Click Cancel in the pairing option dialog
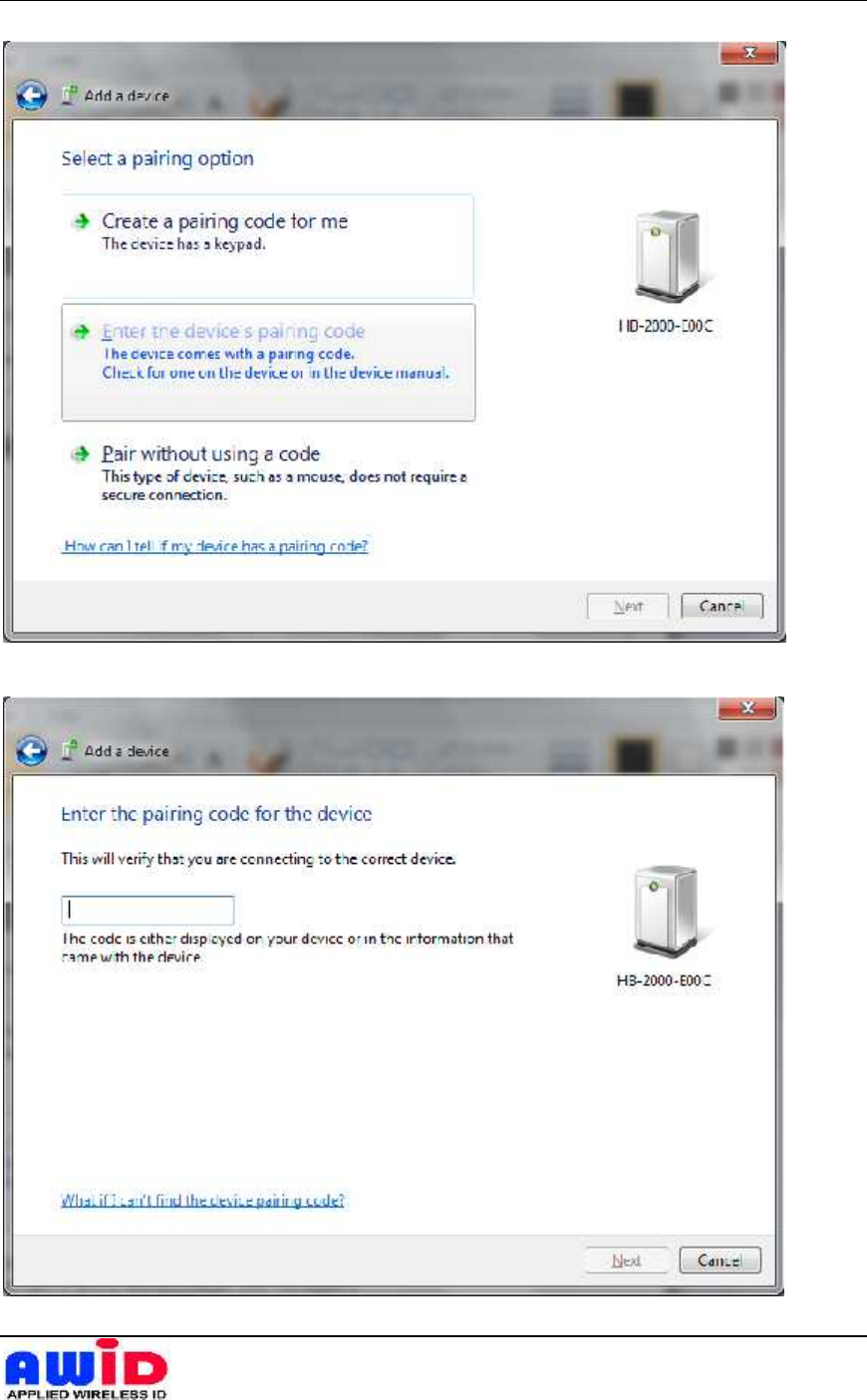Image resolution: width=867 pixels, height=1400 pixels. coord(722,606)
